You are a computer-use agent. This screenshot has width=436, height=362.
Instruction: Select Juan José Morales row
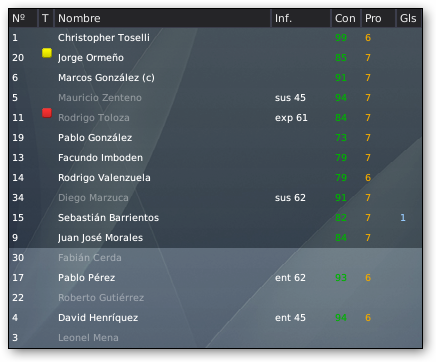215,238
